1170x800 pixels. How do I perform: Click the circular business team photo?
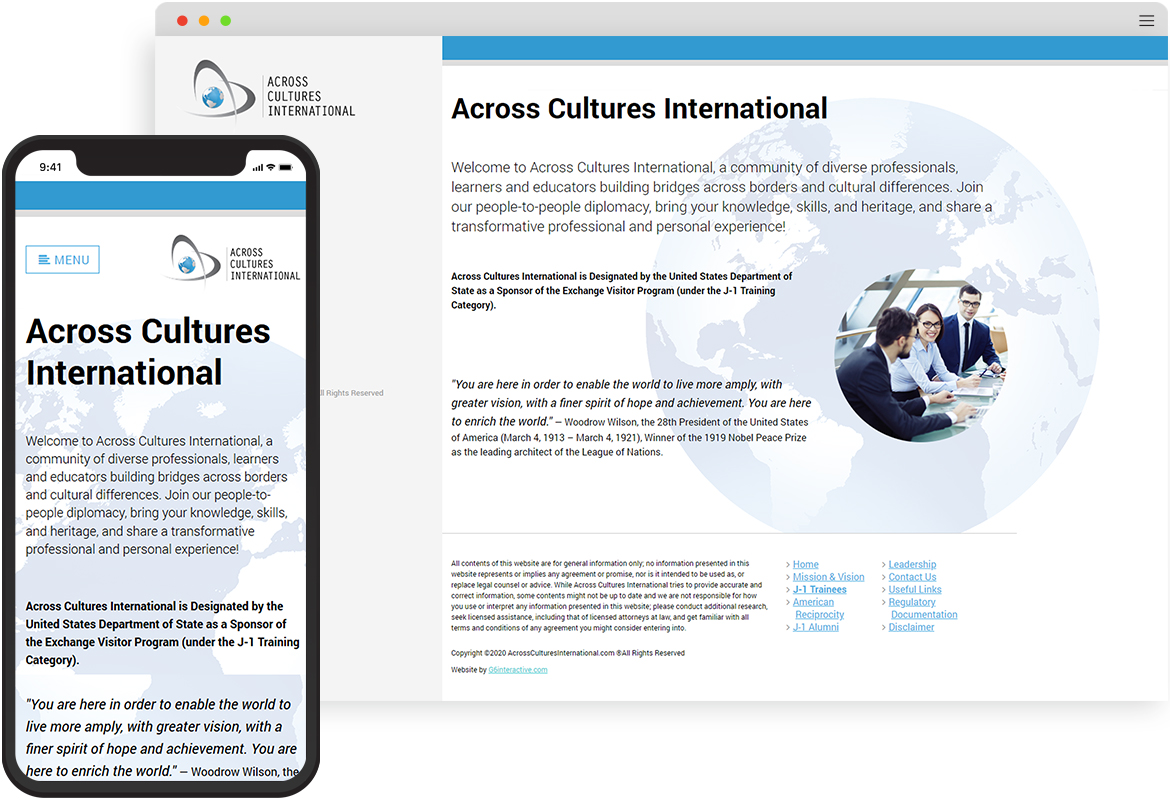click(x=921, y=355)
